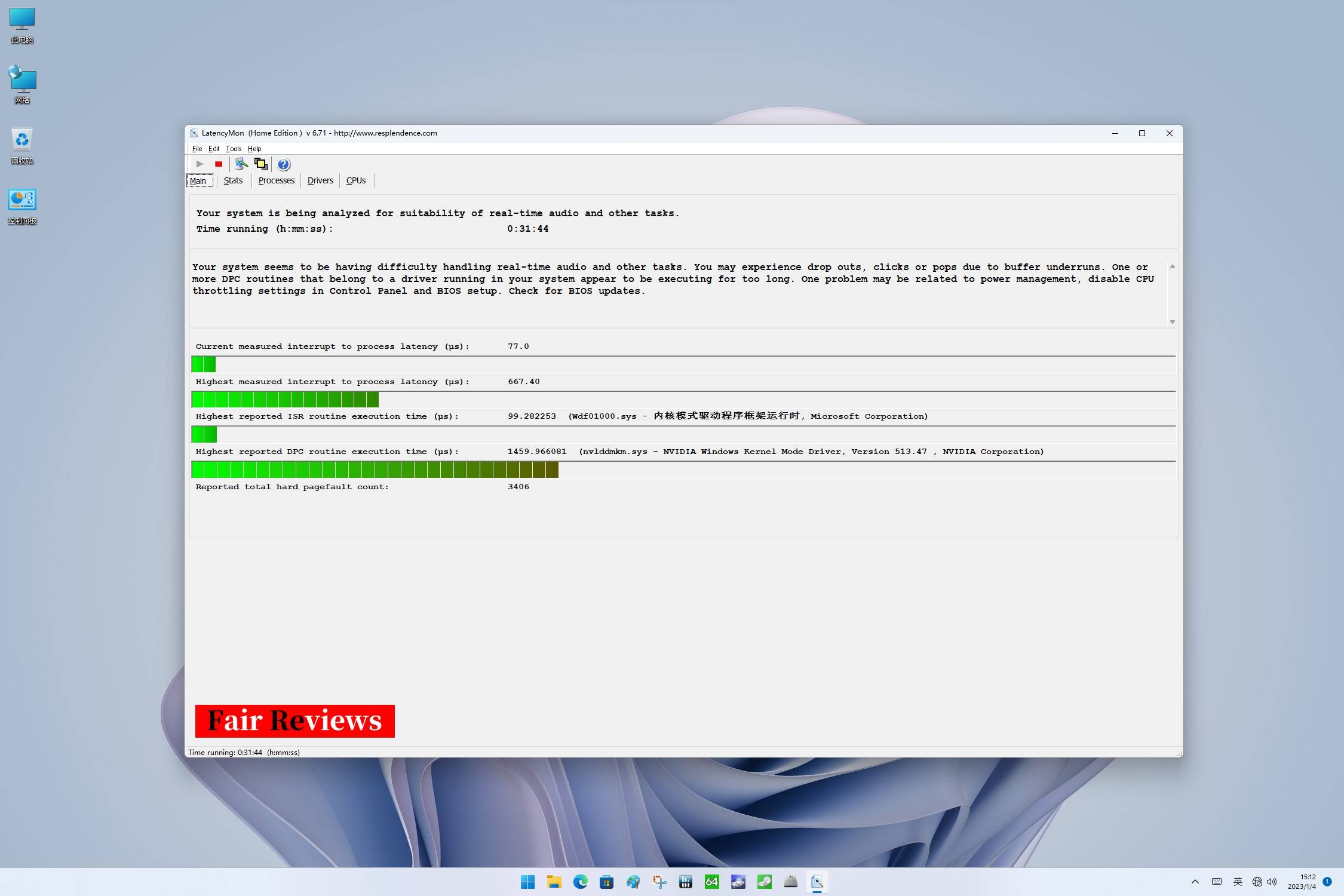Click the green 64 taskbar app icon
1344x896 pixels.
click(x=711, y=882)
